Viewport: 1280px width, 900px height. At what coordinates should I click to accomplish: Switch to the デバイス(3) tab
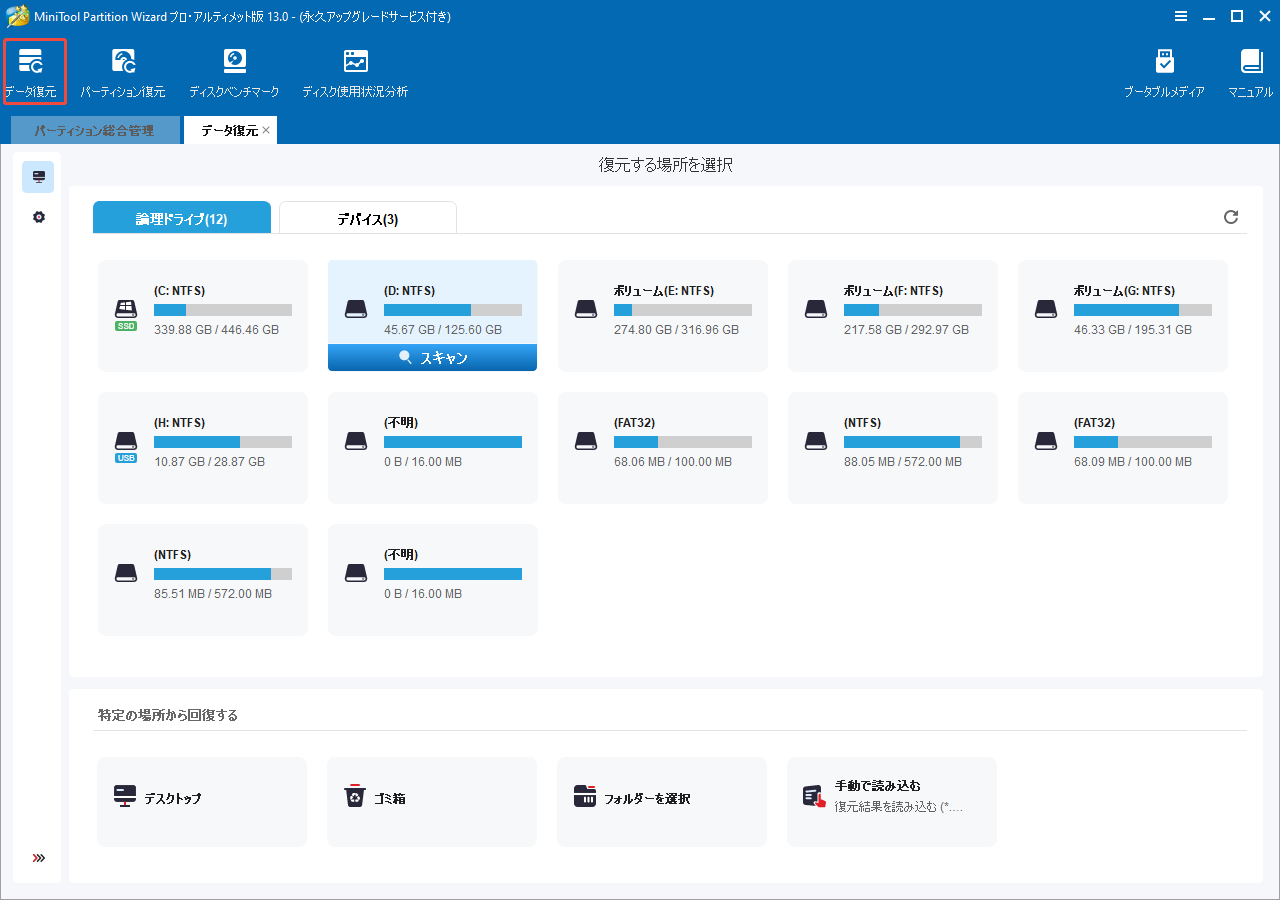point(367,217)
